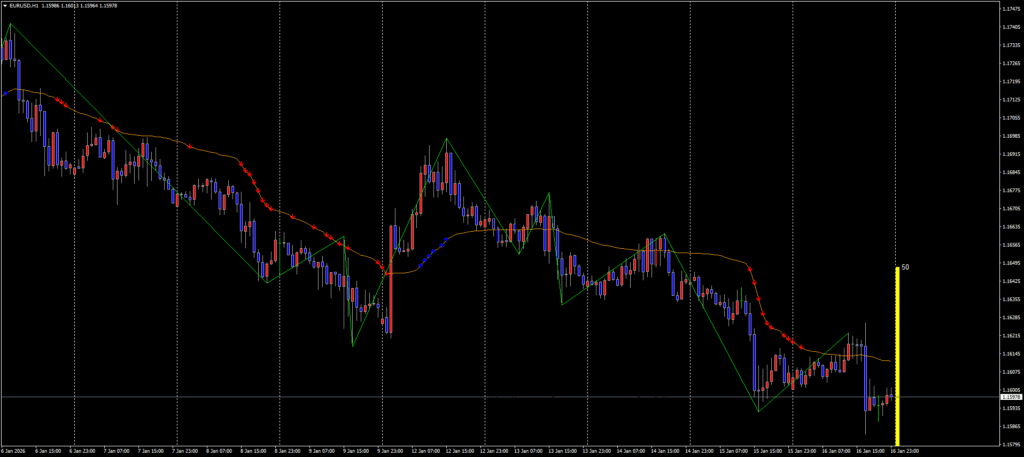The width and height of the screenshot is (1024, 457).
Task: Click the 1.15795 price scale label
Action: coord(1011,444)
